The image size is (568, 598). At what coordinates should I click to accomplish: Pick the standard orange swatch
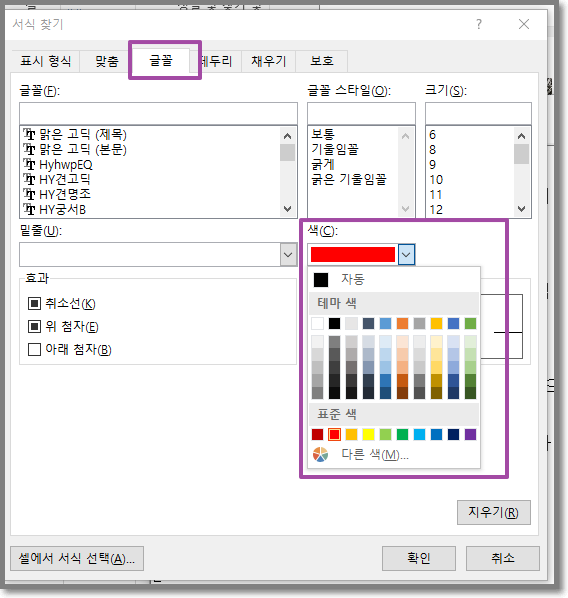[351, 434]
